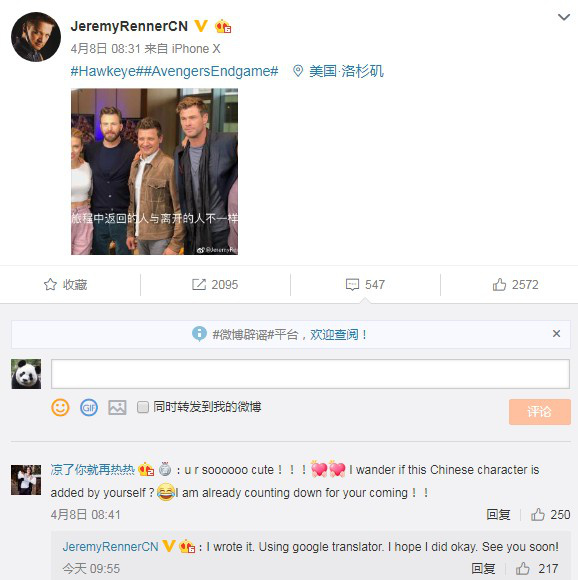Like the post with 2572 thumbs-up

pyautogui.click(x=499, y=284)
